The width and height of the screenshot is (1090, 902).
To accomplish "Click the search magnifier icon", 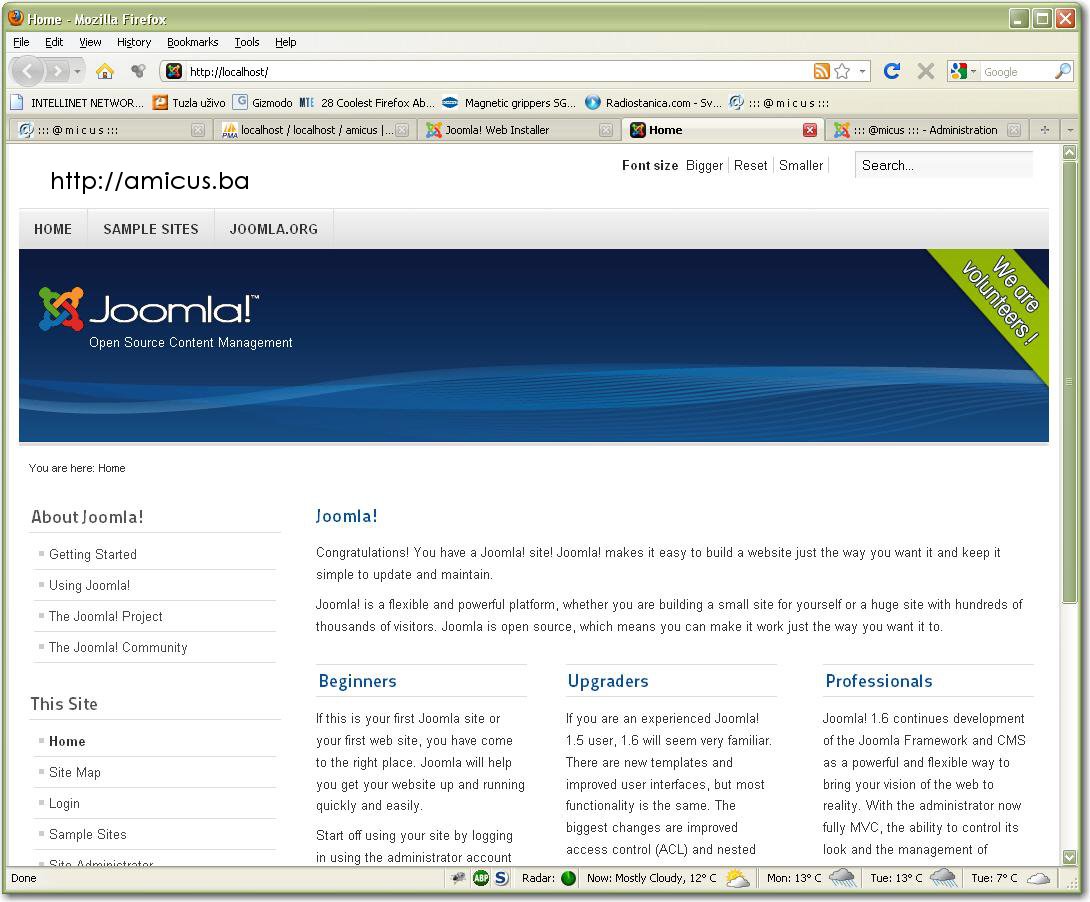I will 1063,71.
